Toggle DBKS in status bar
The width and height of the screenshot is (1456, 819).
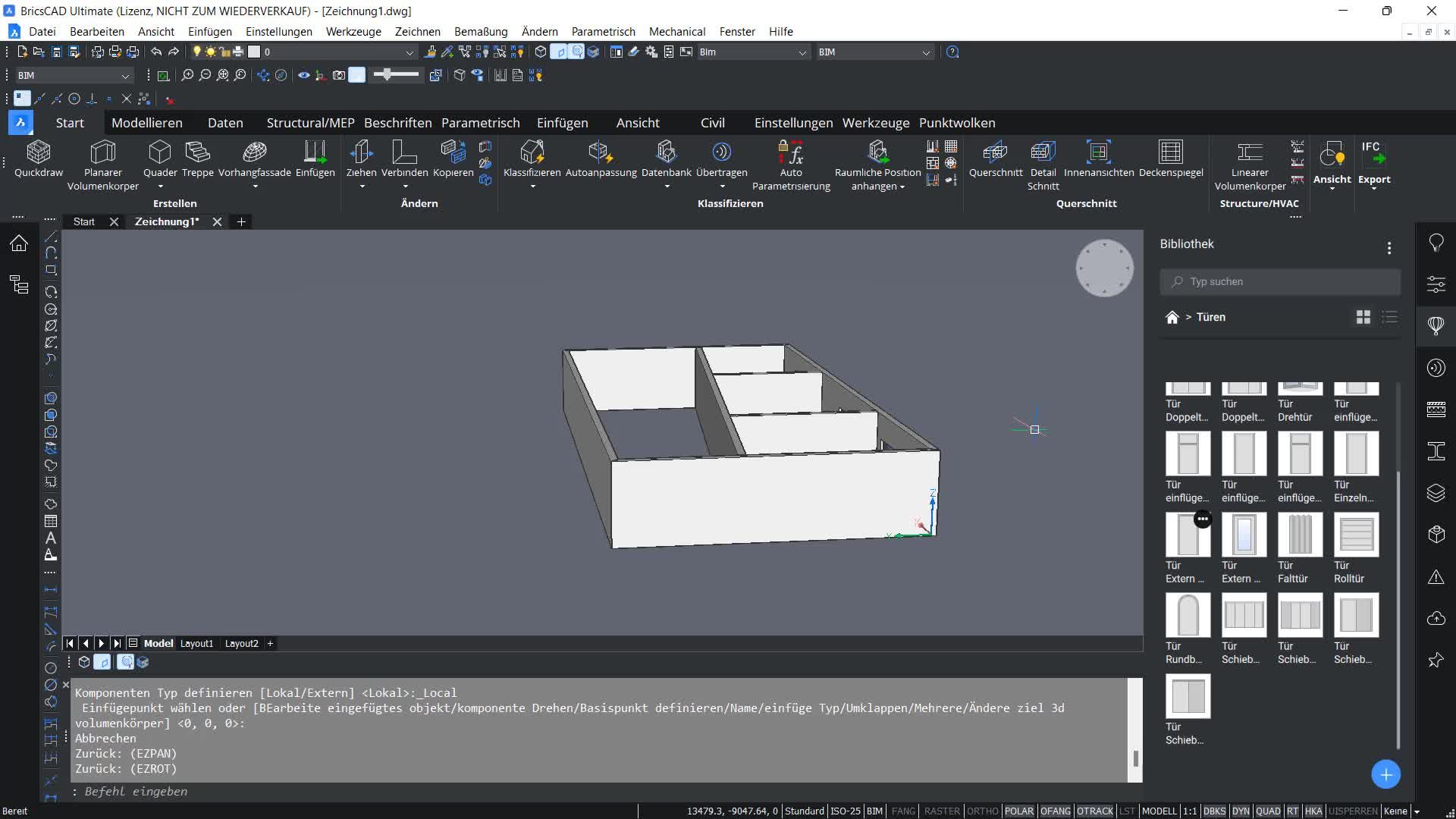[x=1214, y=811]
